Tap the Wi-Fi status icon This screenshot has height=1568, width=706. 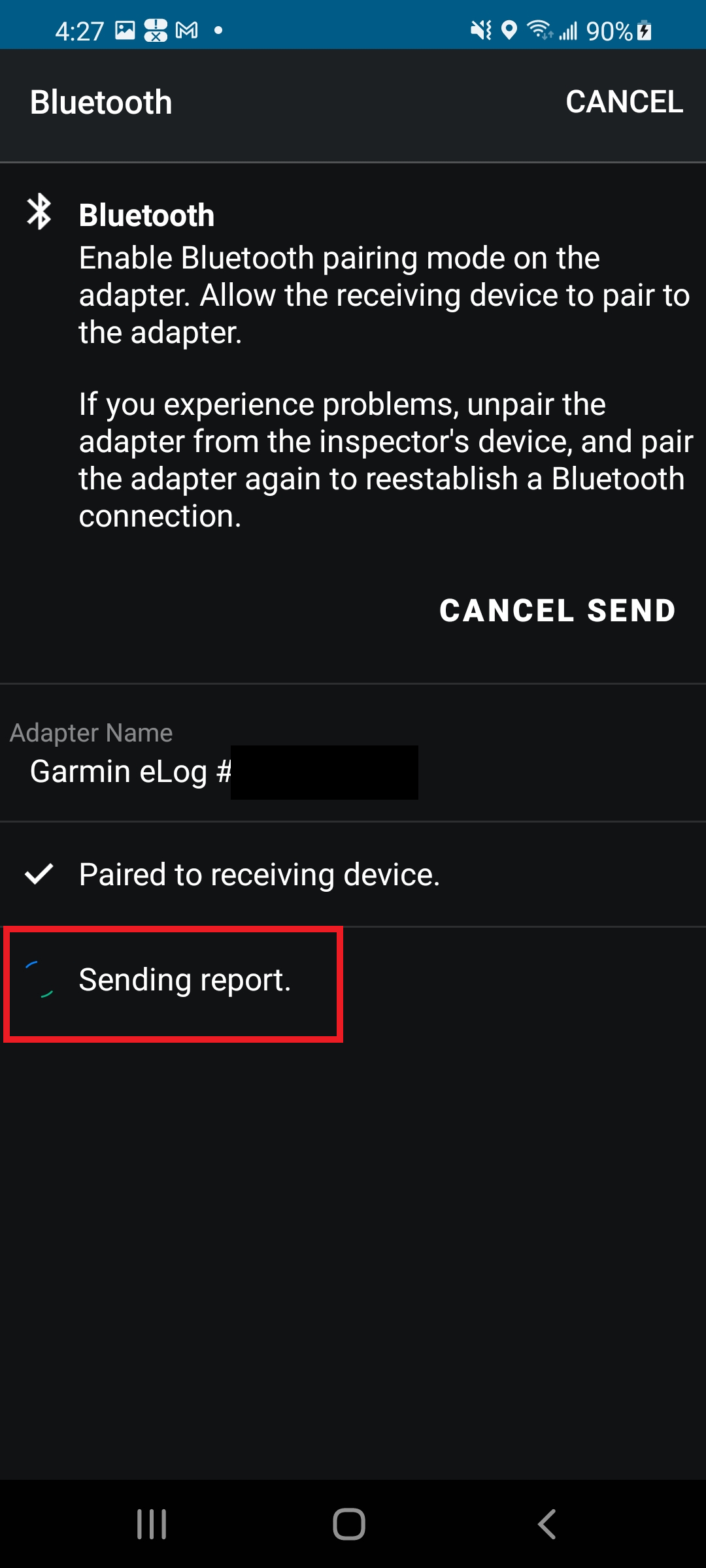tap(539, 30)
